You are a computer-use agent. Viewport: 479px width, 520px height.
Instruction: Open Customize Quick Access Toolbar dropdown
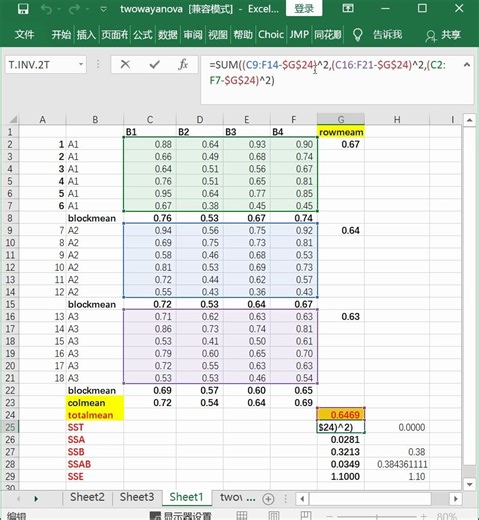(103, 9)
